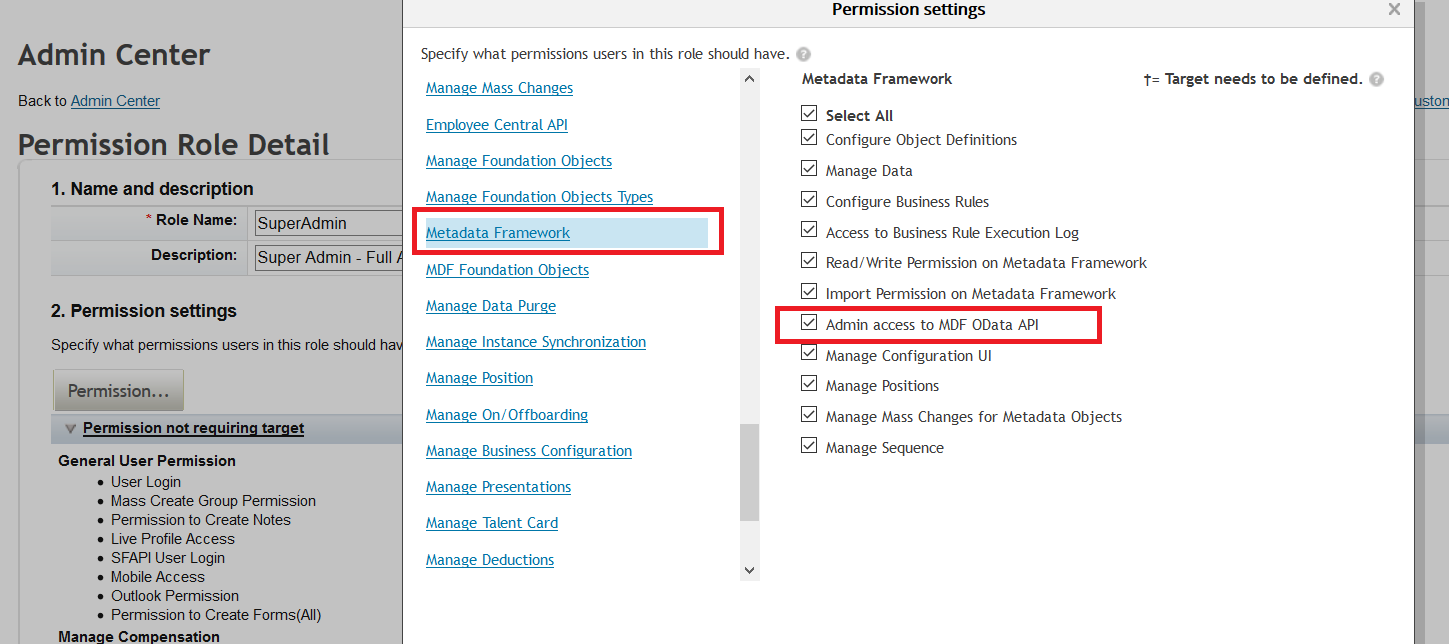The image size is (1449, 644).
Task: Click the permission list scrollbar thumb
Action: point(749,472)
